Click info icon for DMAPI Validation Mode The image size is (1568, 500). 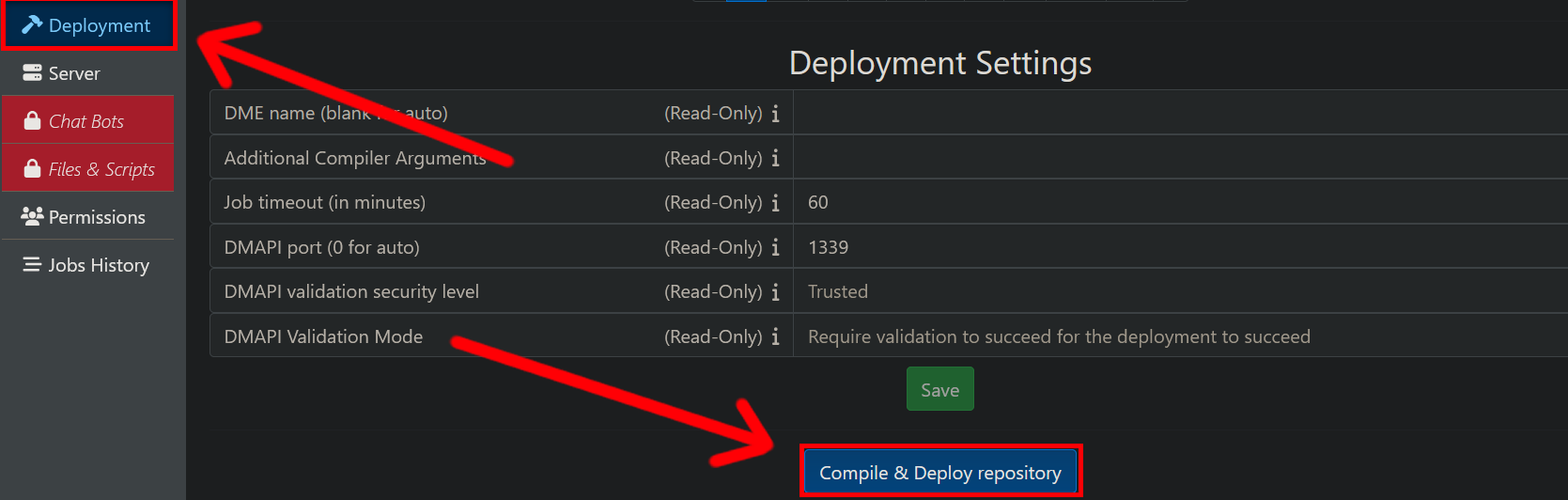click(775, 336)
